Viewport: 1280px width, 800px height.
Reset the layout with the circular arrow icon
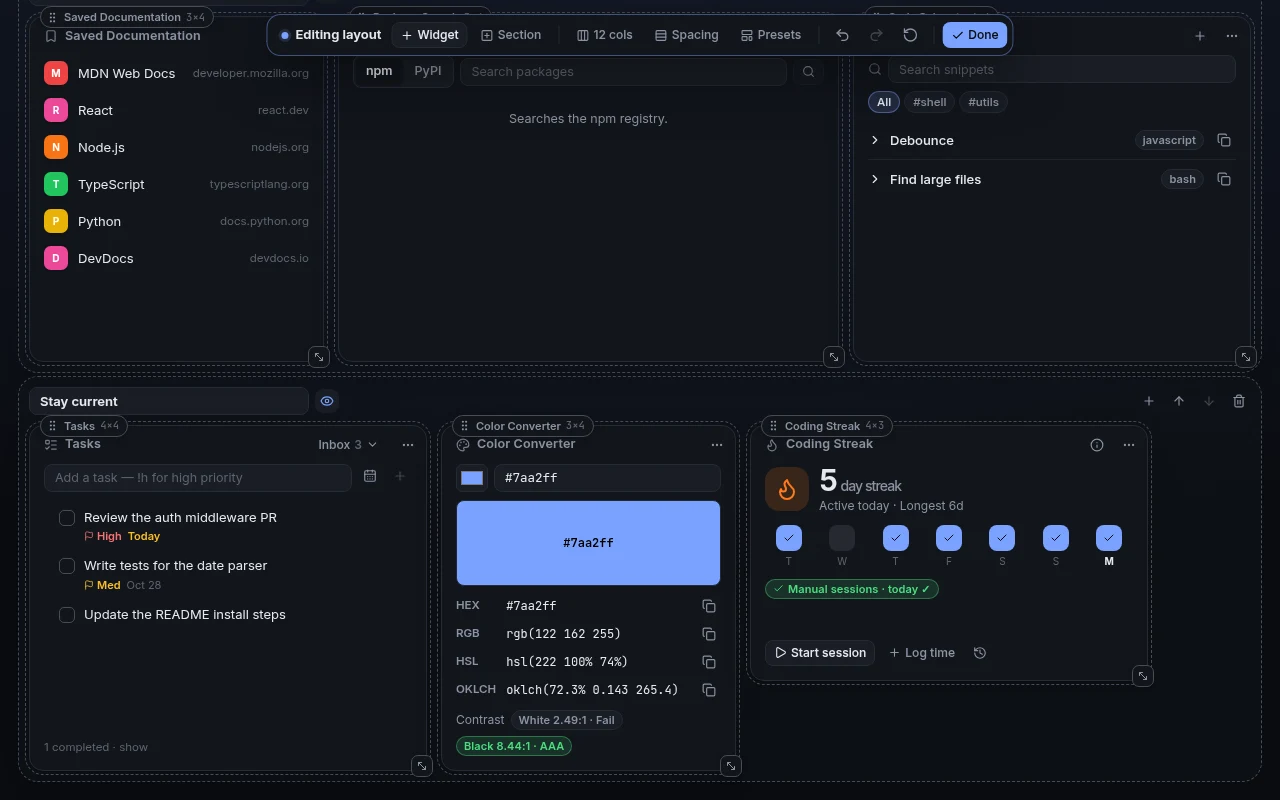coord(910,35)
